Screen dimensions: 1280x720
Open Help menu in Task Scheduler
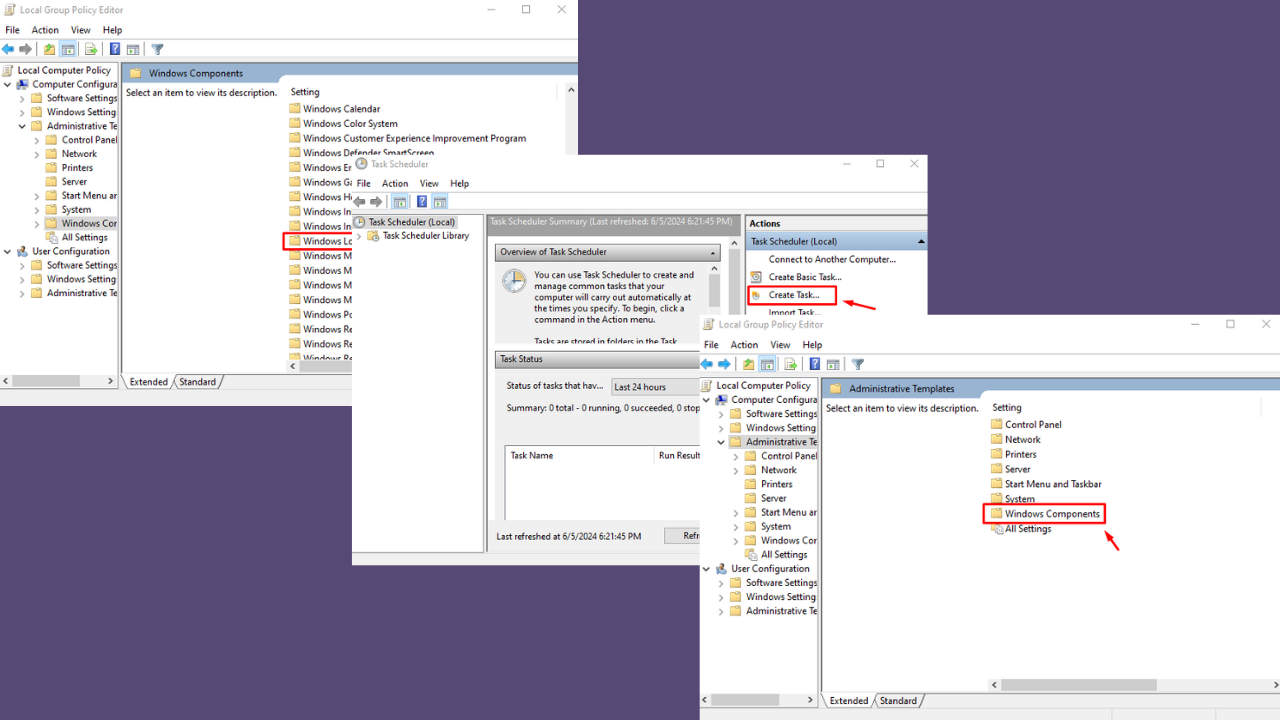click(x=459, y=183)
